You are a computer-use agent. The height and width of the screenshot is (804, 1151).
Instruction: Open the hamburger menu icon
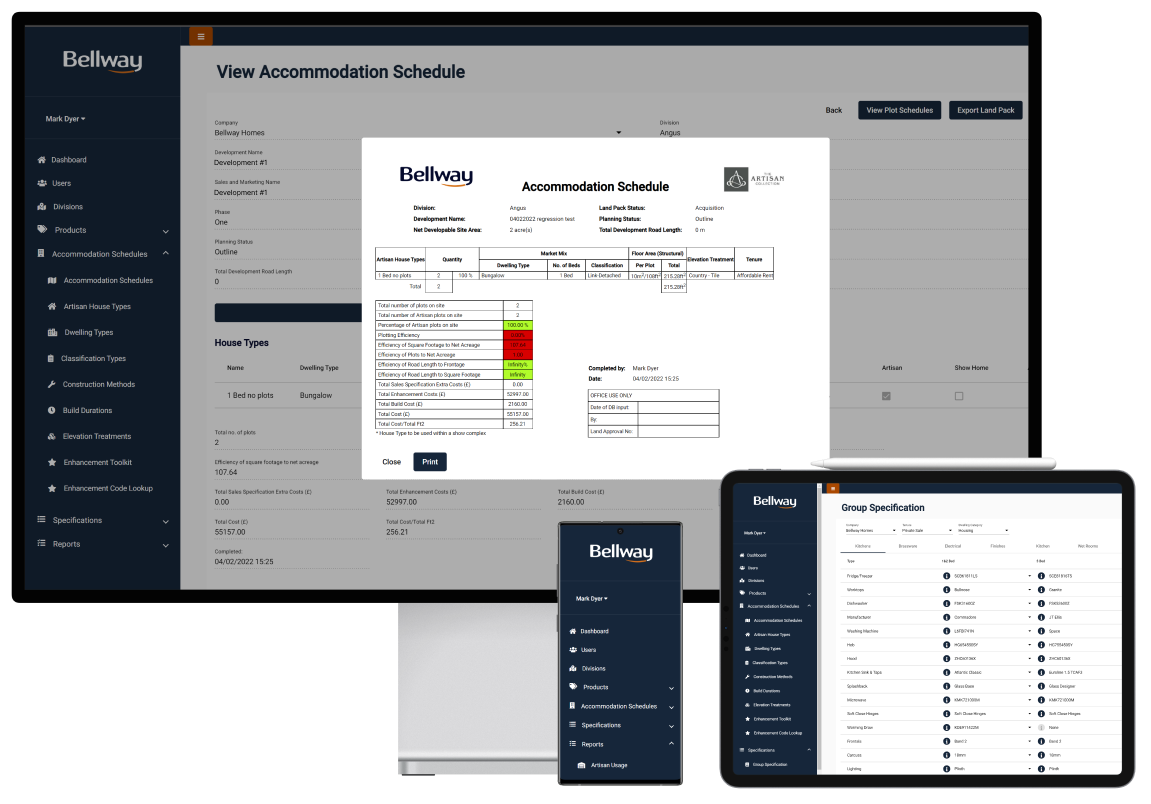click(x=200, y=35)
